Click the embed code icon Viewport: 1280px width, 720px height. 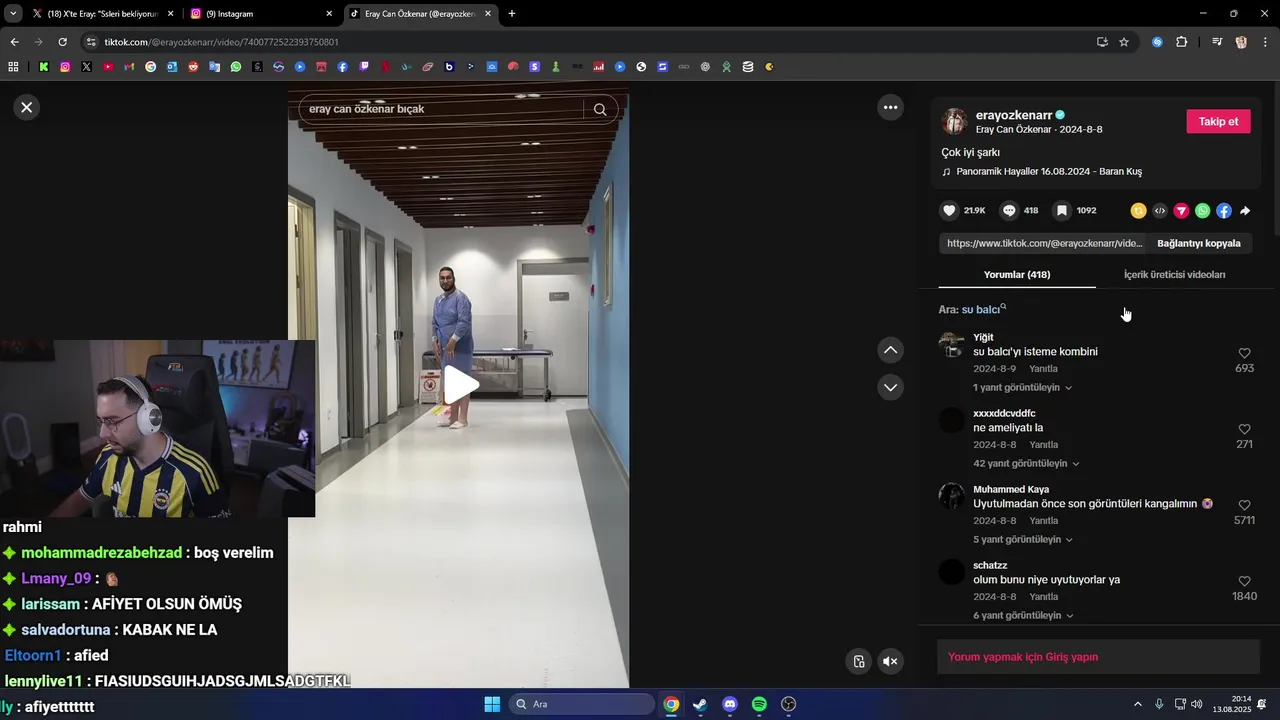pos(1160,211)
